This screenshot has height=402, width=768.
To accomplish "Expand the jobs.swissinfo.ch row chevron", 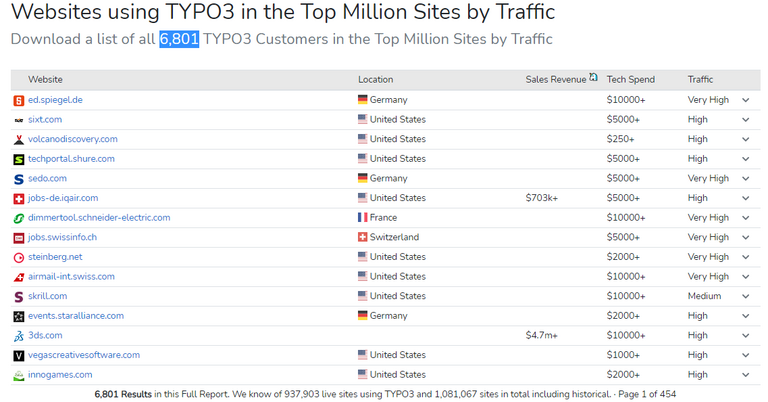I will (745, 237).
